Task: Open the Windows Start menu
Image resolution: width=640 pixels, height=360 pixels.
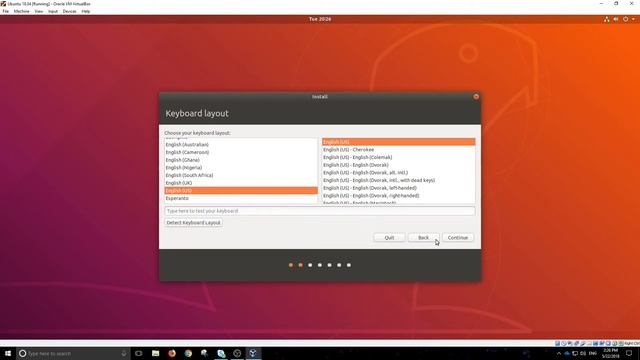Action: pos(8,353)
